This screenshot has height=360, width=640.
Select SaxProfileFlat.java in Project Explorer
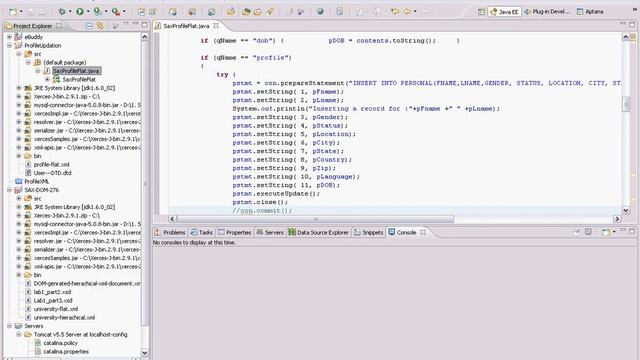click(x=76, y=71)
